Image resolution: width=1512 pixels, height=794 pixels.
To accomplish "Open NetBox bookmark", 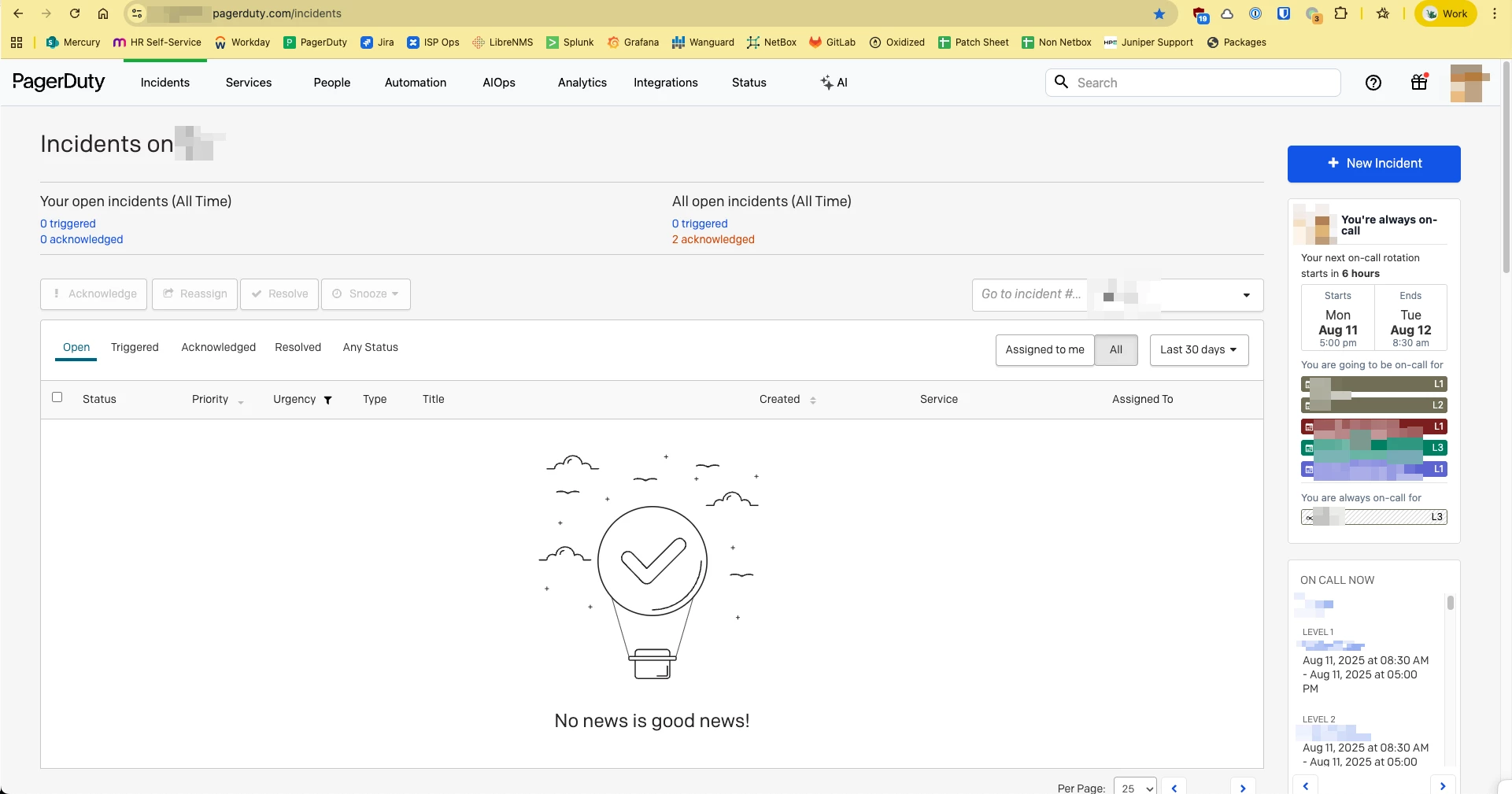I will pyautogui.click(x=771, y=42).
